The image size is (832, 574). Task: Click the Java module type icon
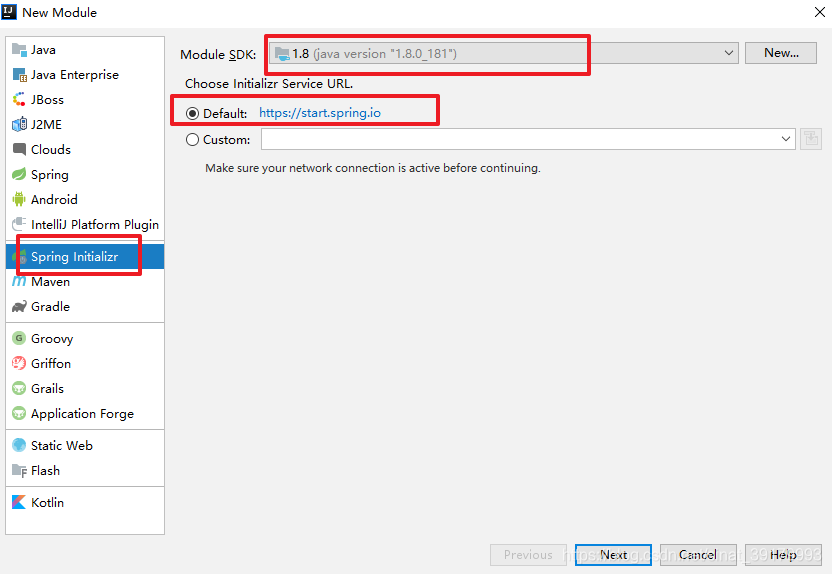pos(19,50)
